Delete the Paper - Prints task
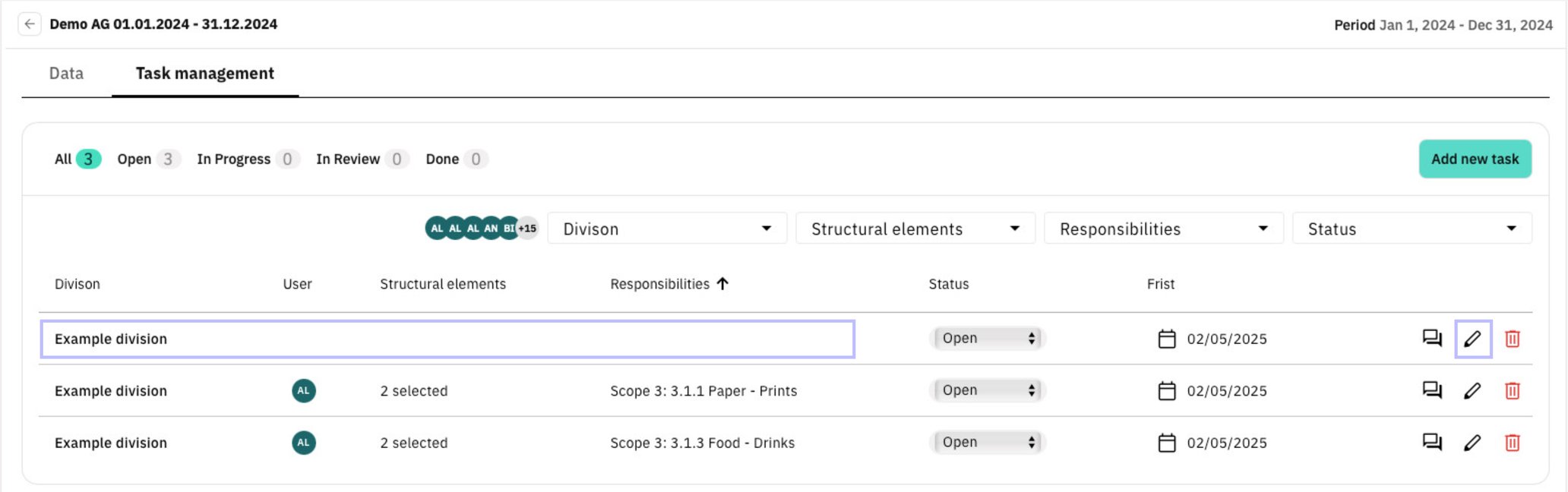Screen dimensions: 1568x492 [x=1513, y=390]
